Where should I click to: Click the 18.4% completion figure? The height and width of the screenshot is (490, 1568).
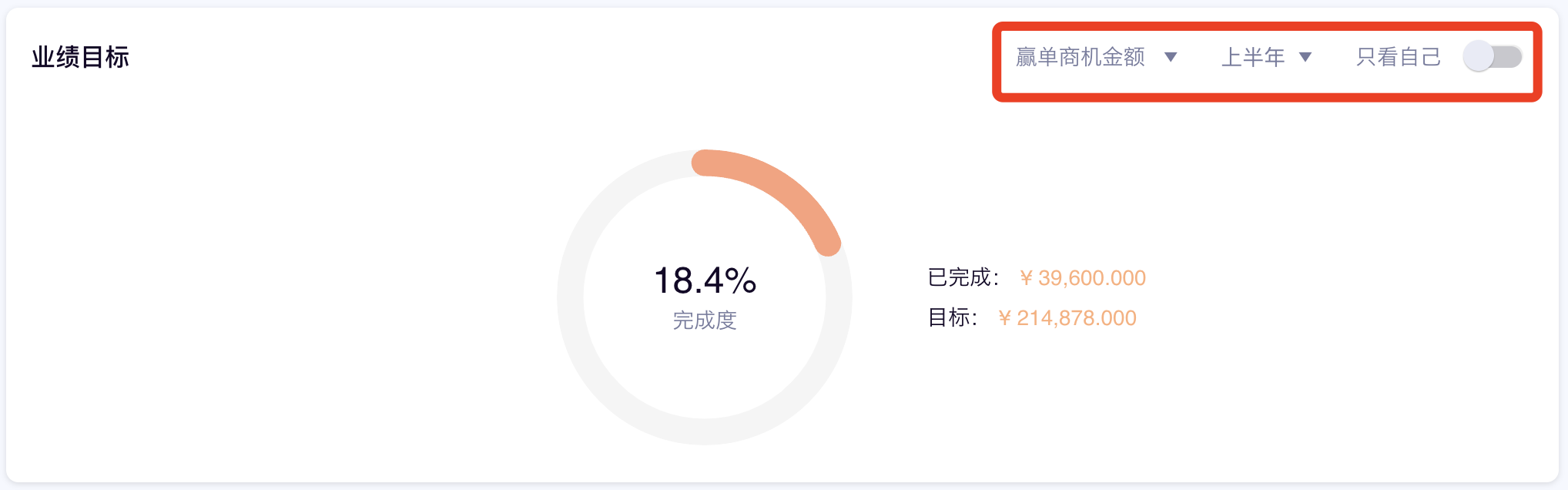click(705, 280)
